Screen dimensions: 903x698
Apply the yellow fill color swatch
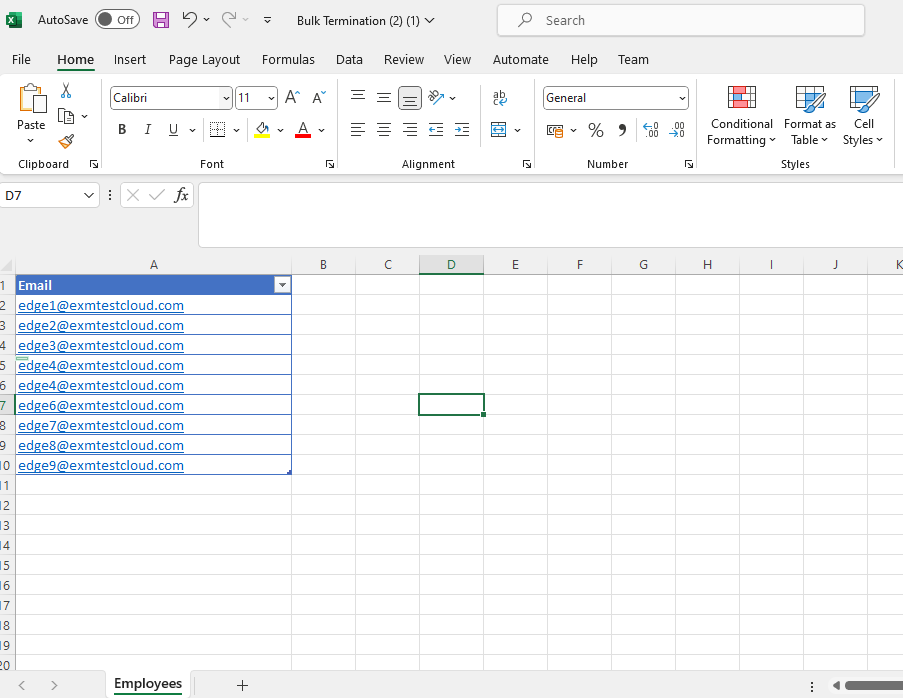[262, 130]
